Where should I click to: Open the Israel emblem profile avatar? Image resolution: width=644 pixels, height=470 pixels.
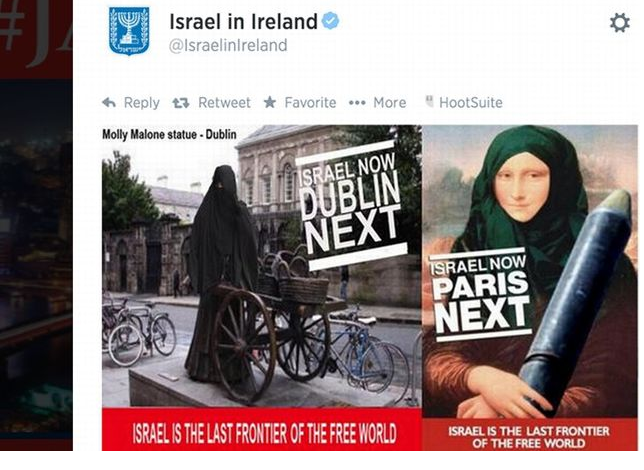pos(129,31)
